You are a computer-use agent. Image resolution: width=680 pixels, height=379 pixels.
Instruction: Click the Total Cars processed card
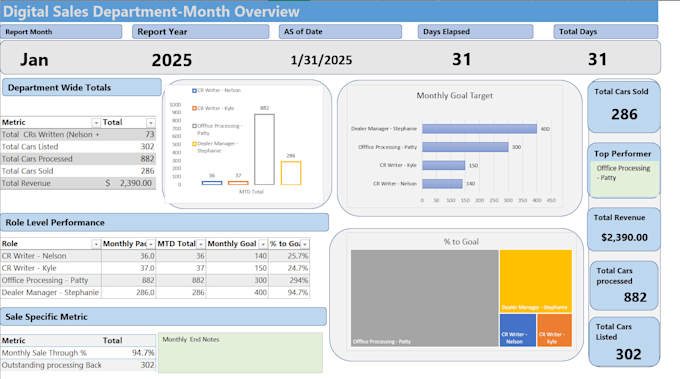(624, 285)
